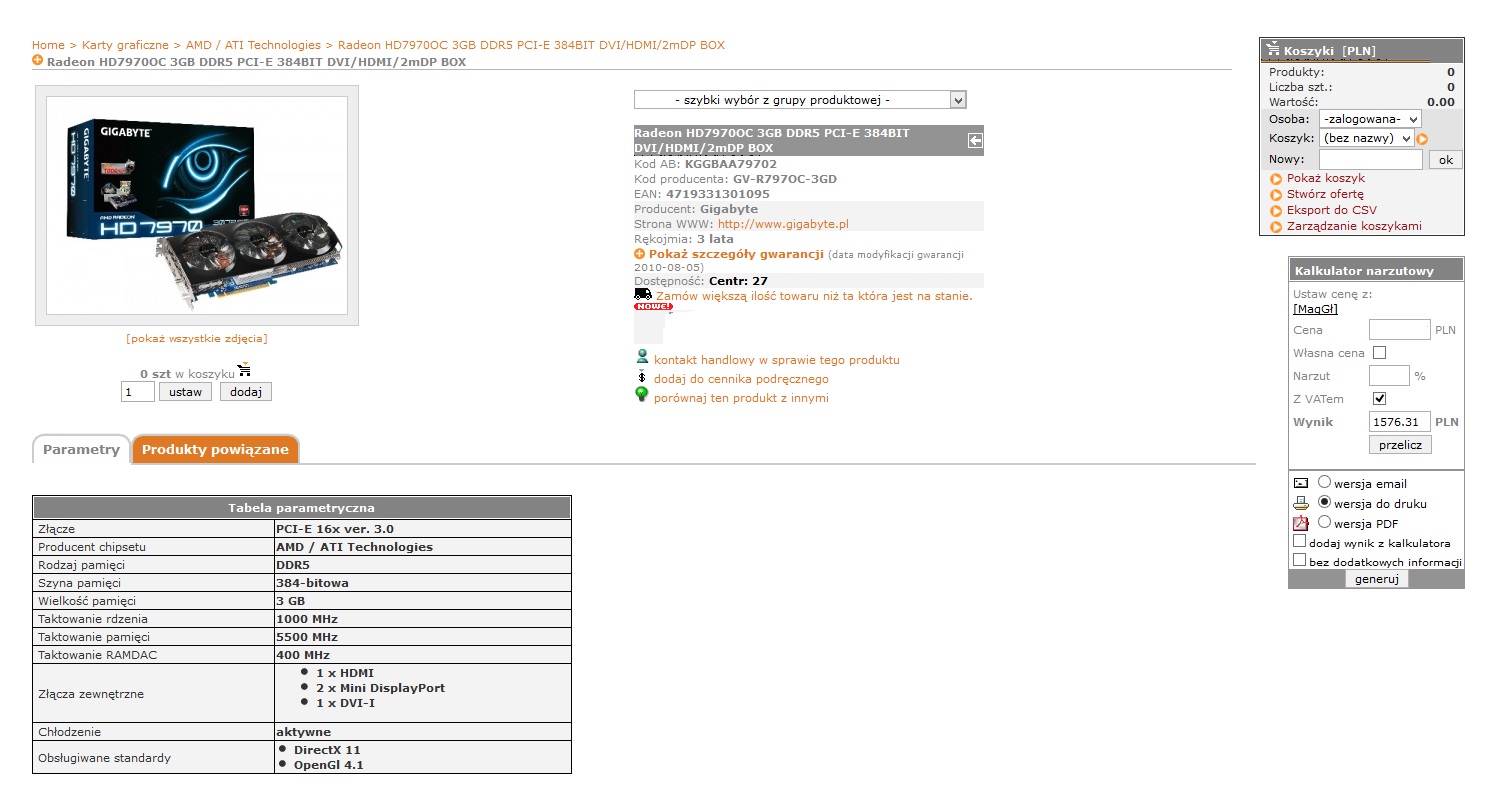Open the "szybki wybór z grupy produktowej" dropdown
Image resolution: width=1491 pixels, height=811 pixels.
pos(800,100)
